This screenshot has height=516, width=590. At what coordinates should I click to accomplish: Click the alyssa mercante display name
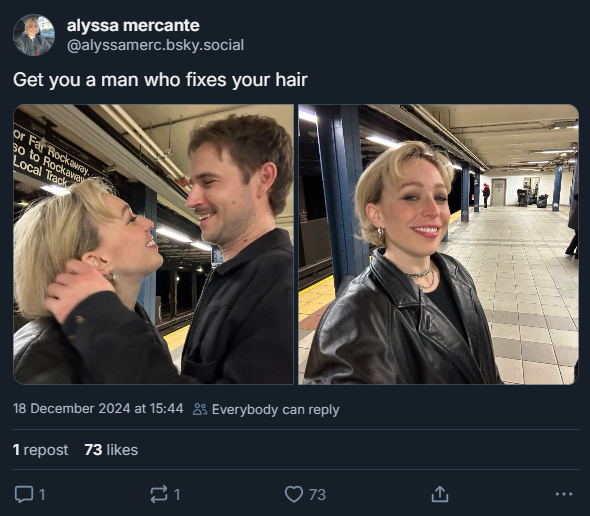click(x=133, y=26)
